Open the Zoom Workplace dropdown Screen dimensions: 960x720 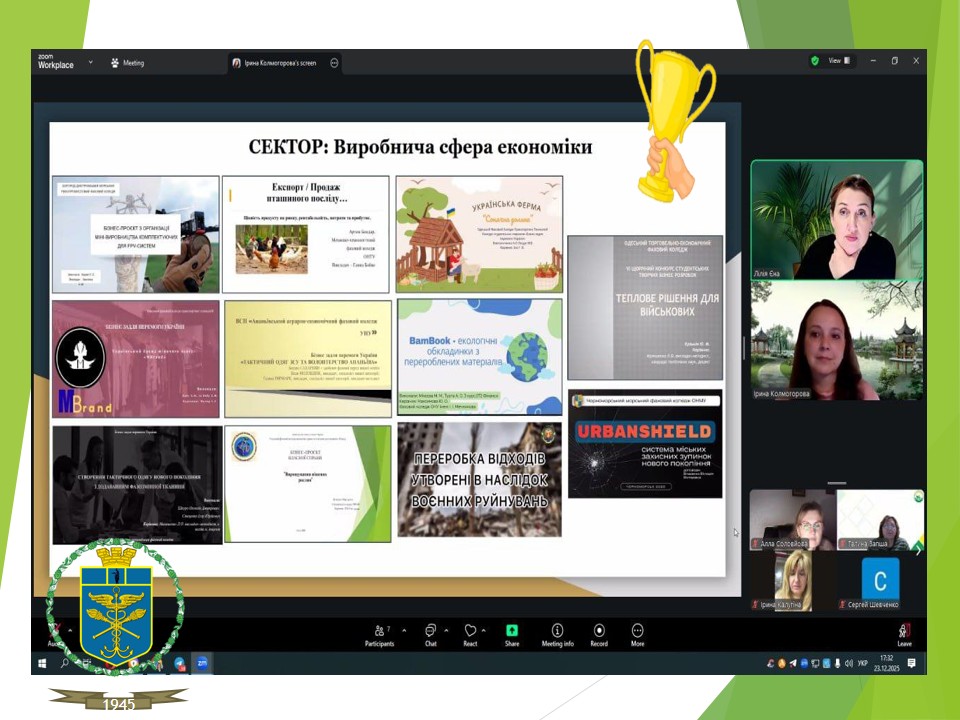click(x=90, y=62)
